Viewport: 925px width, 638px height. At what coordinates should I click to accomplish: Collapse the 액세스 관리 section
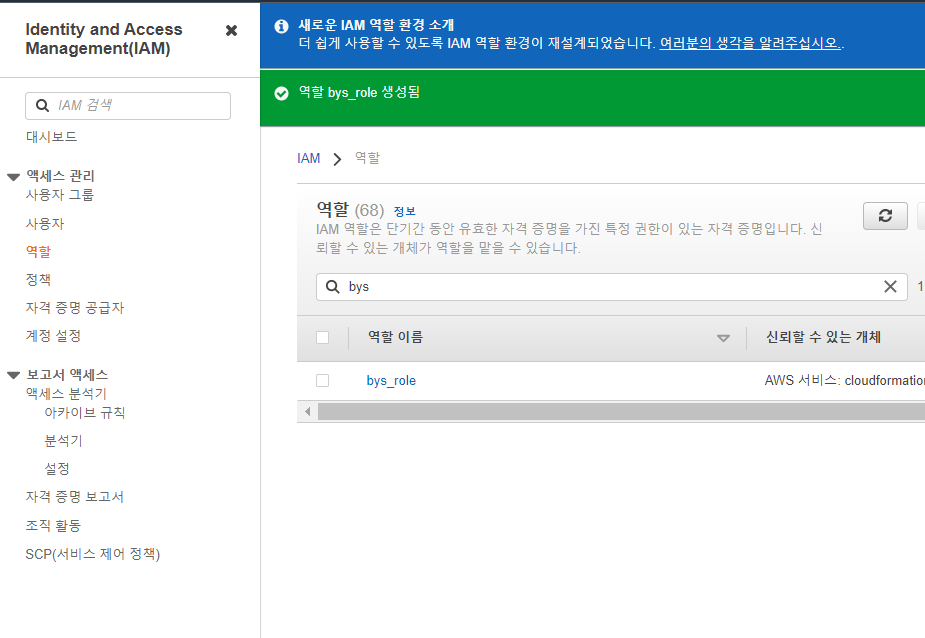pyautogui.click(x=13, y=177)
